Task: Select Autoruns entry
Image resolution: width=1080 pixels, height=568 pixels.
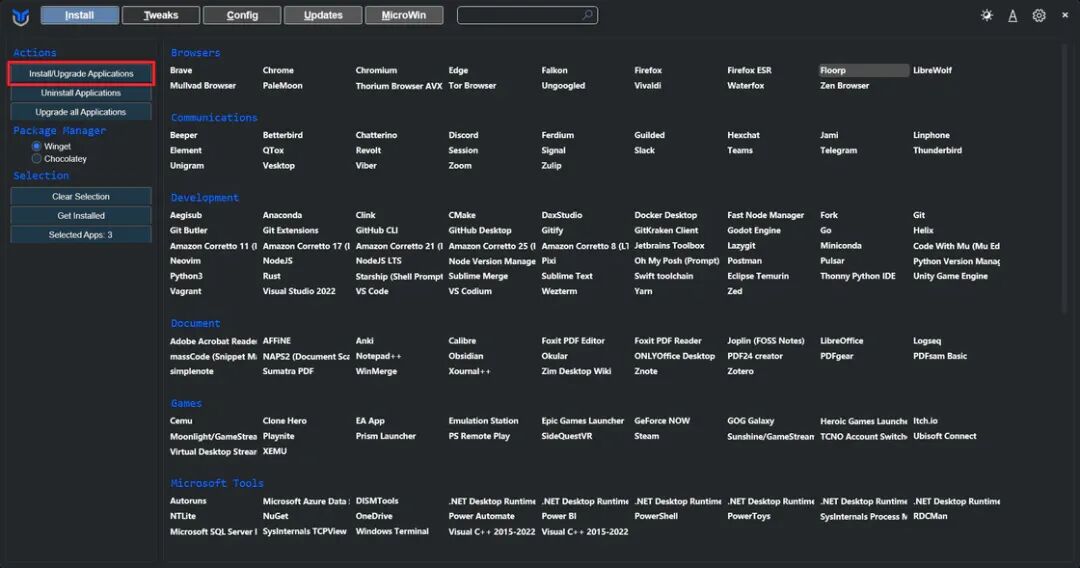Action: 188,501
